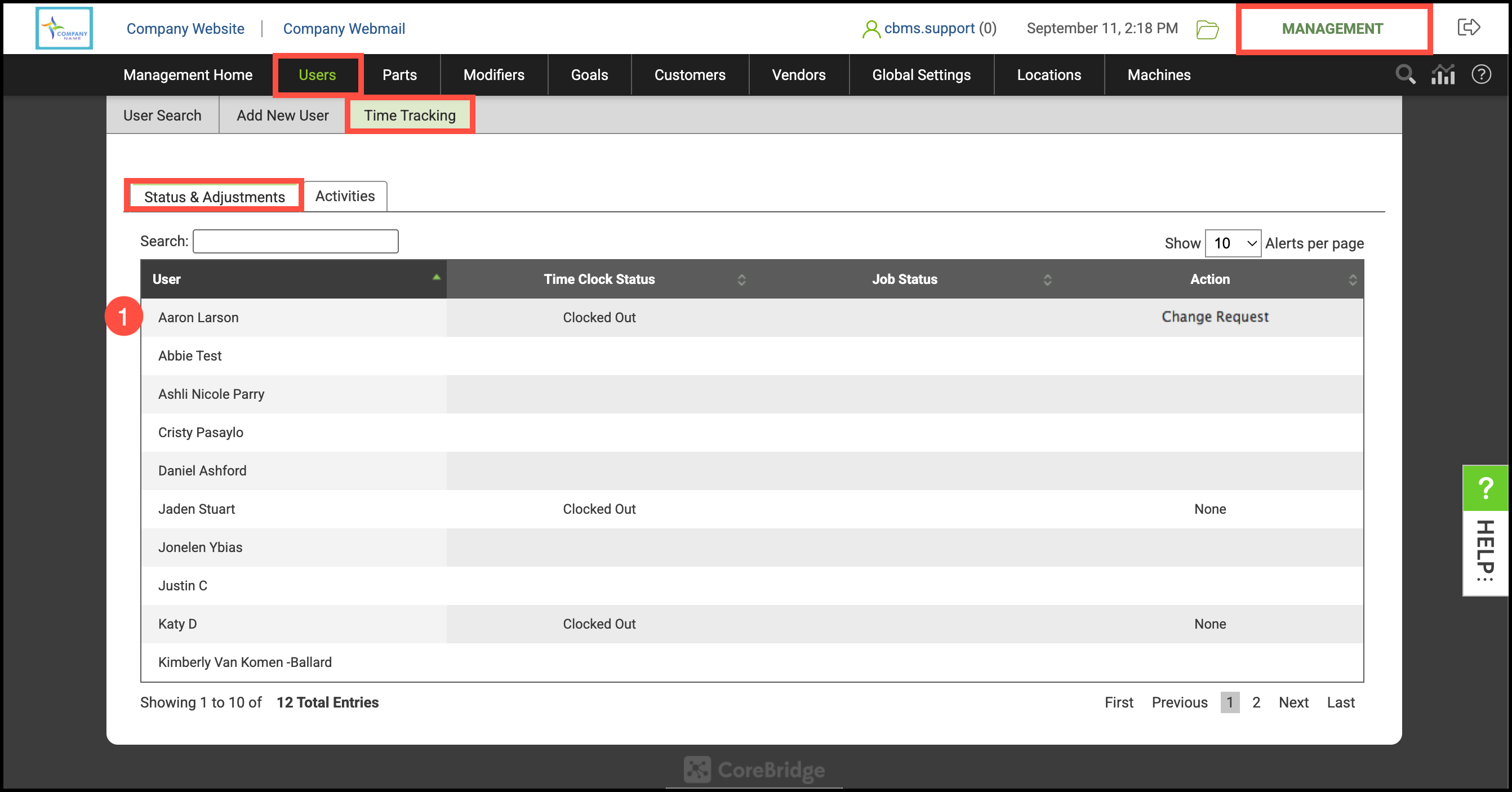
Task: Focus the Search input field
Action: (295, 241)
